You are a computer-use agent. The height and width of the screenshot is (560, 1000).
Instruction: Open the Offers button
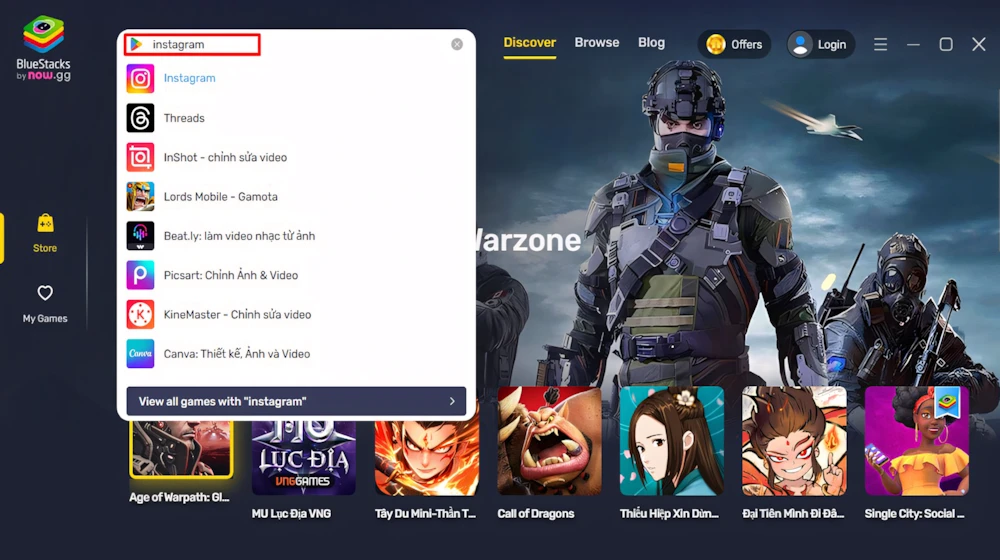tap(734, 45)
